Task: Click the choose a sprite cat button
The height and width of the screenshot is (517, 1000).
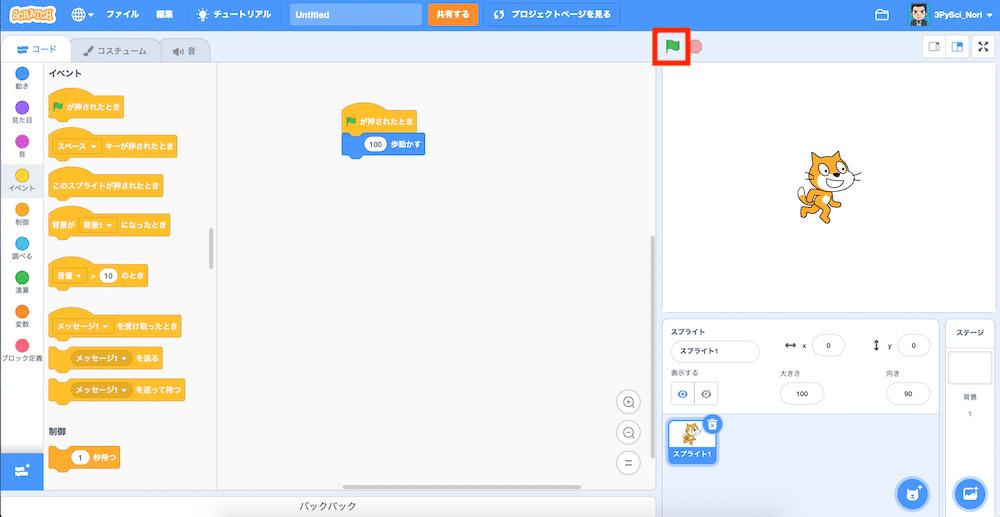Action: pos(913,493)
